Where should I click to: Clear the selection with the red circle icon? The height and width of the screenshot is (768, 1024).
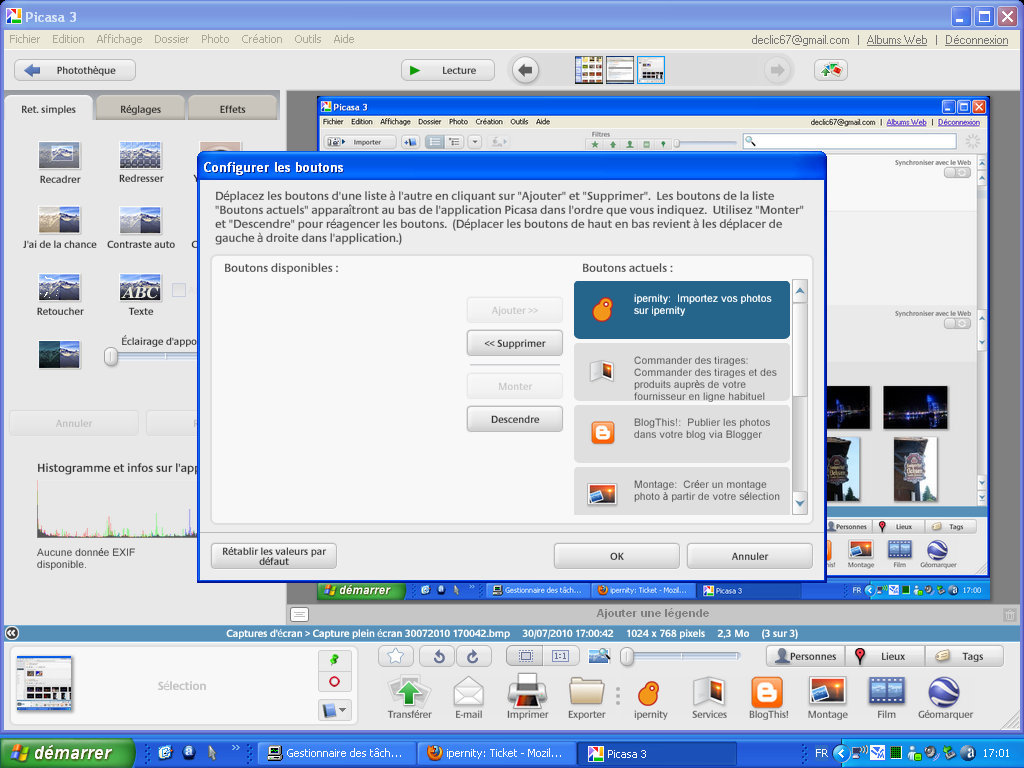[334, 682]
